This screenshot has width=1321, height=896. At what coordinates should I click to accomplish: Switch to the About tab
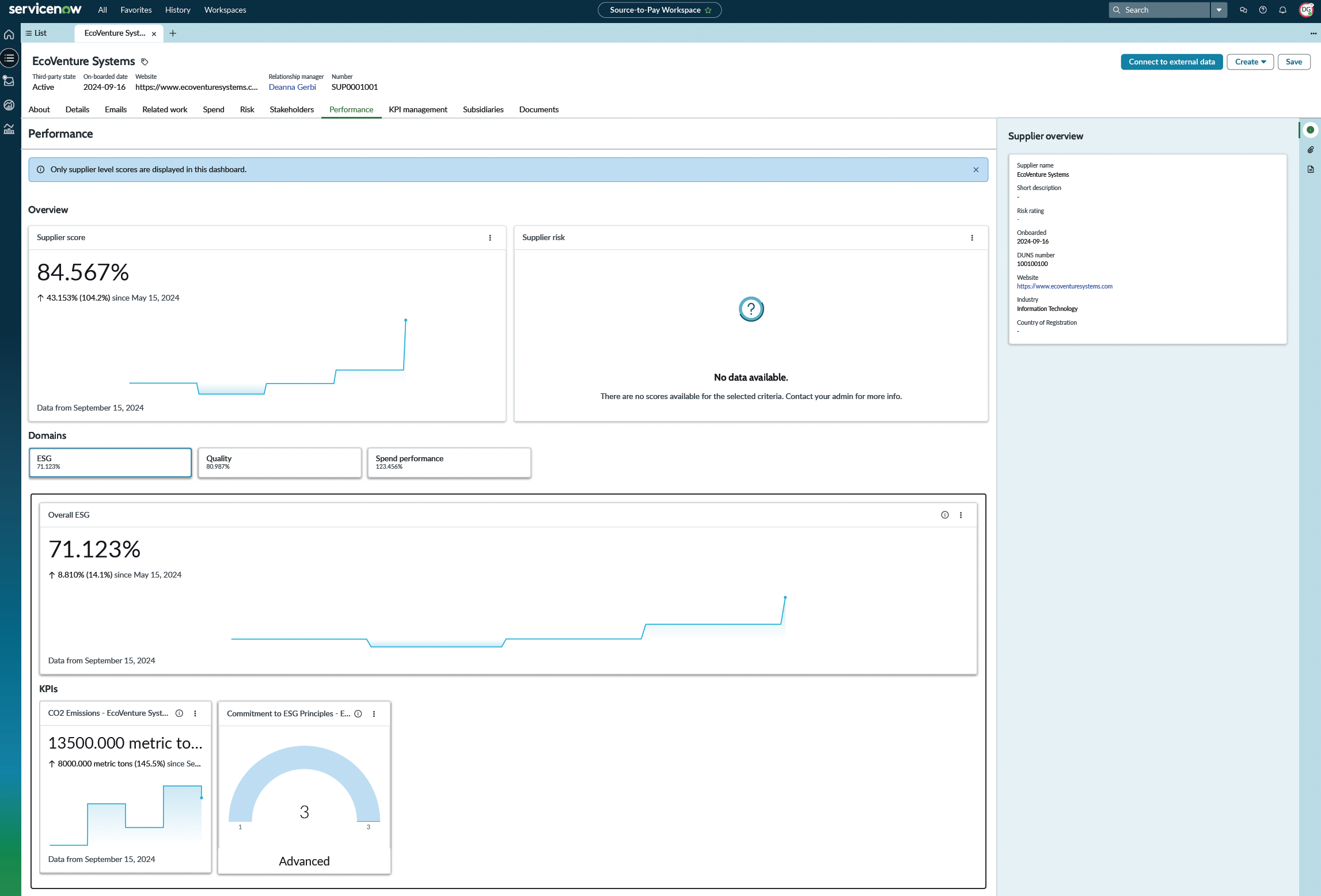click(39, 109)
